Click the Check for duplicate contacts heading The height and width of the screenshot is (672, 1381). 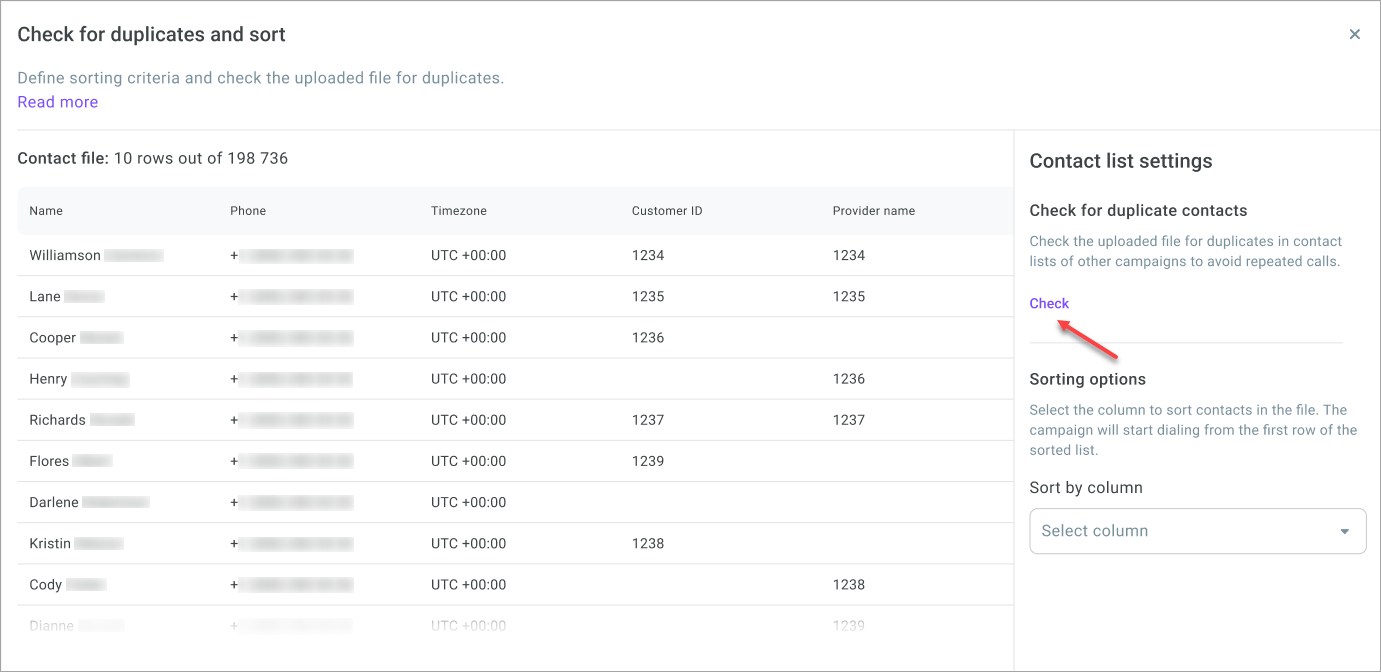(x=1139, y=211)
